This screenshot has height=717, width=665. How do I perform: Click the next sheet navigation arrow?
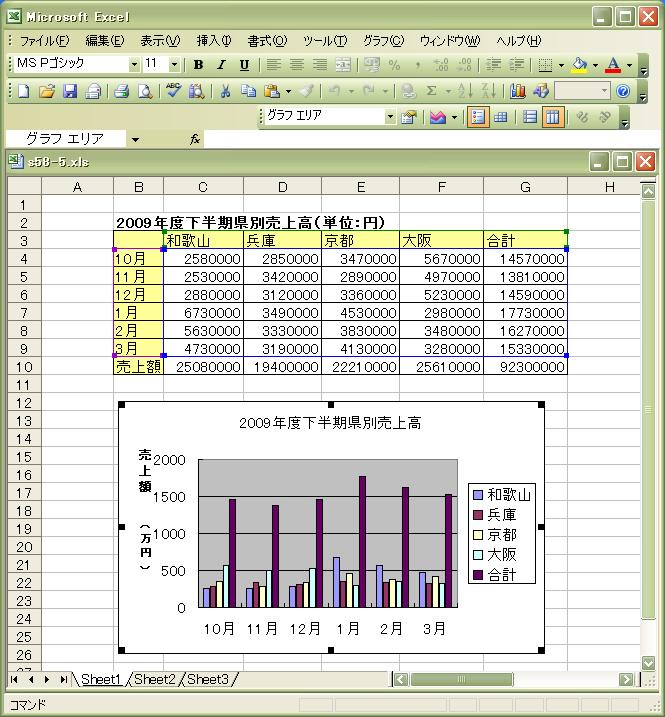click(x=47, y=680)
